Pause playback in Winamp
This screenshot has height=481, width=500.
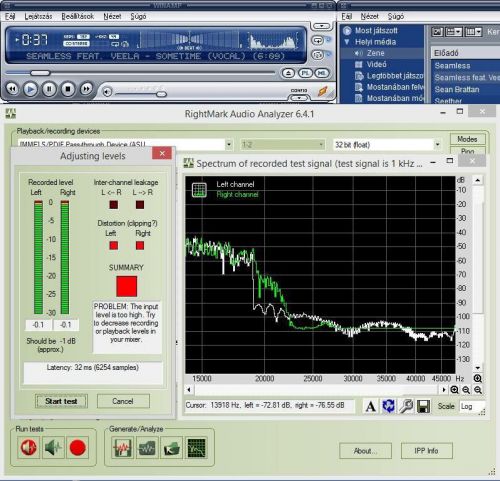tap(49, 89)
